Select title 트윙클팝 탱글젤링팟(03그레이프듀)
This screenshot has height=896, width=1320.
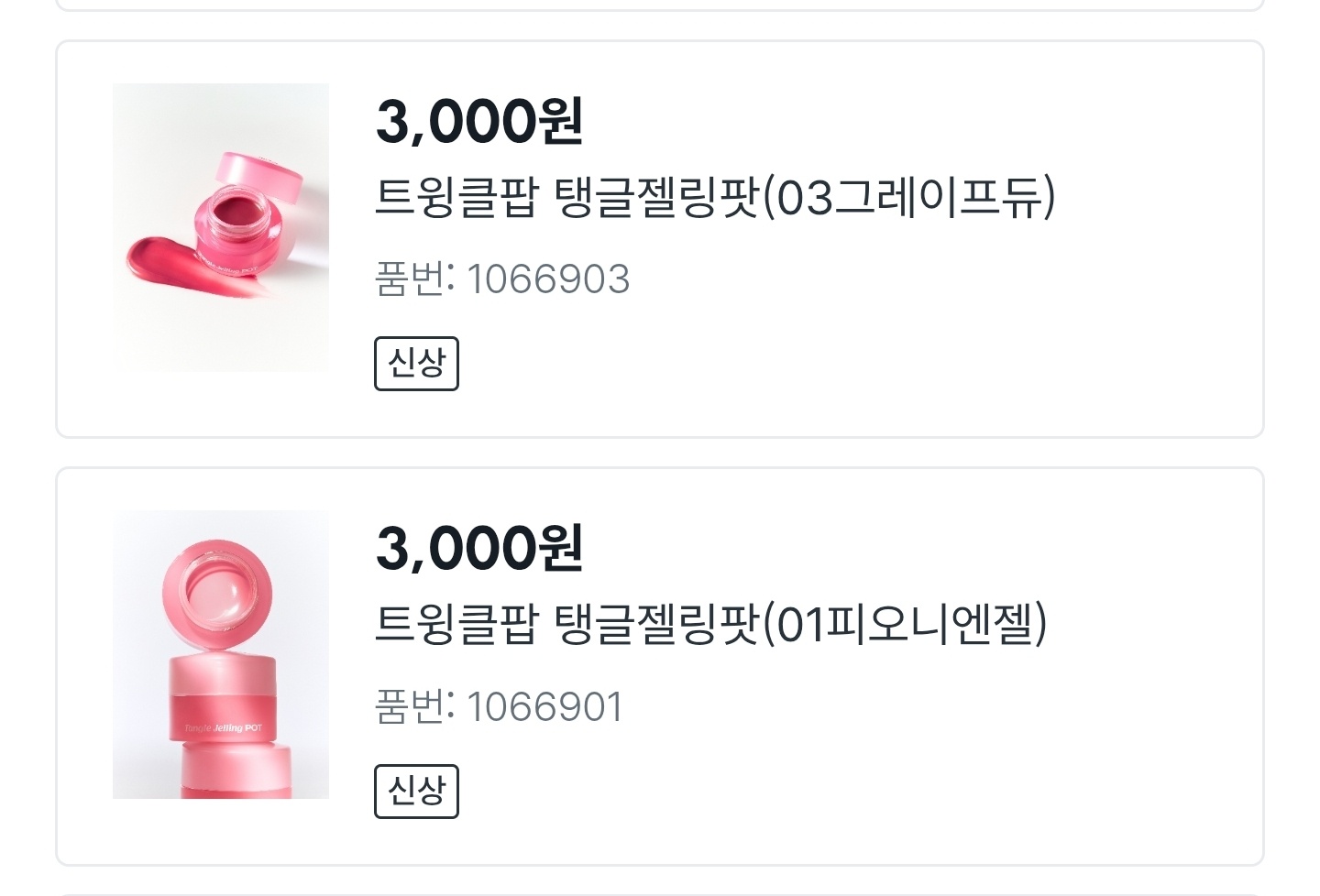[715, 197]
